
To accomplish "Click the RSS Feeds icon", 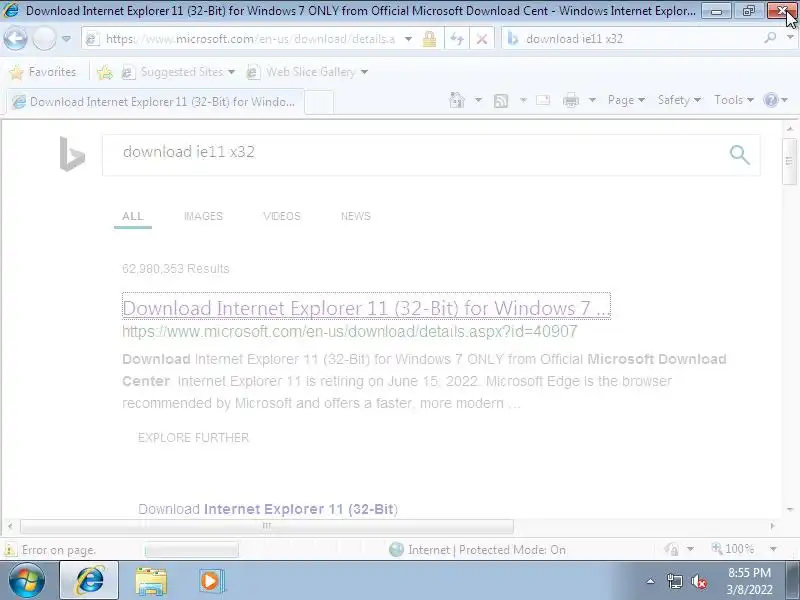I will point(501,101).
